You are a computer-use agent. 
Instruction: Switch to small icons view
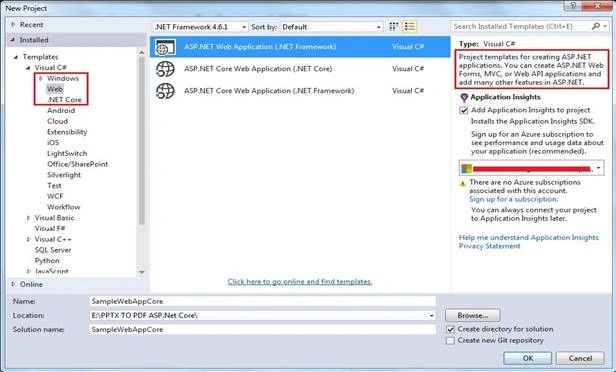[393, 26]
